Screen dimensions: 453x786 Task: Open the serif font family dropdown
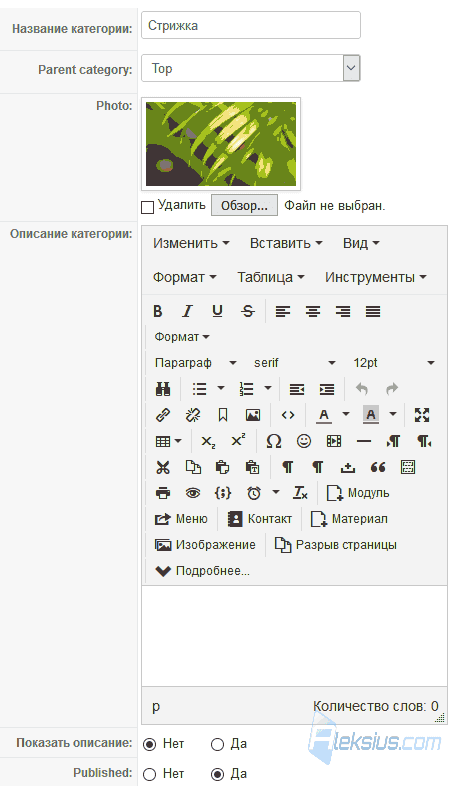tap(295, 363)
